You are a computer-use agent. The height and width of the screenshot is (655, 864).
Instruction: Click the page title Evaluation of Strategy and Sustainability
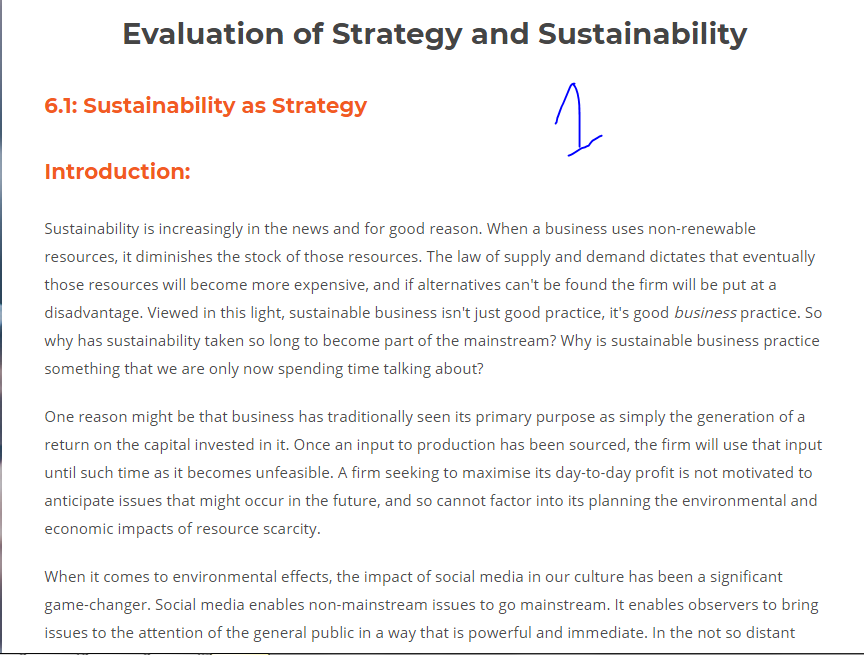point(435,34)
